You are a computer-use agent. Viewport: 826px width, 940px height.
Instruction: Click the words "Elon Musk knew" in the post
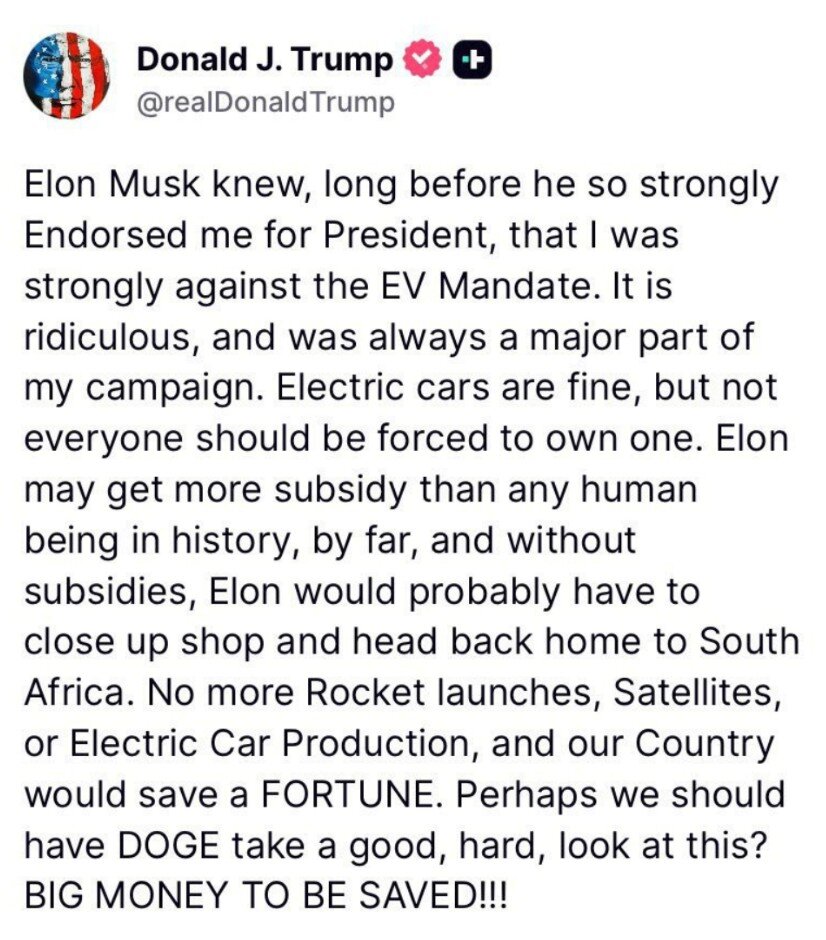pyautogui.click(x=128, y=185)
